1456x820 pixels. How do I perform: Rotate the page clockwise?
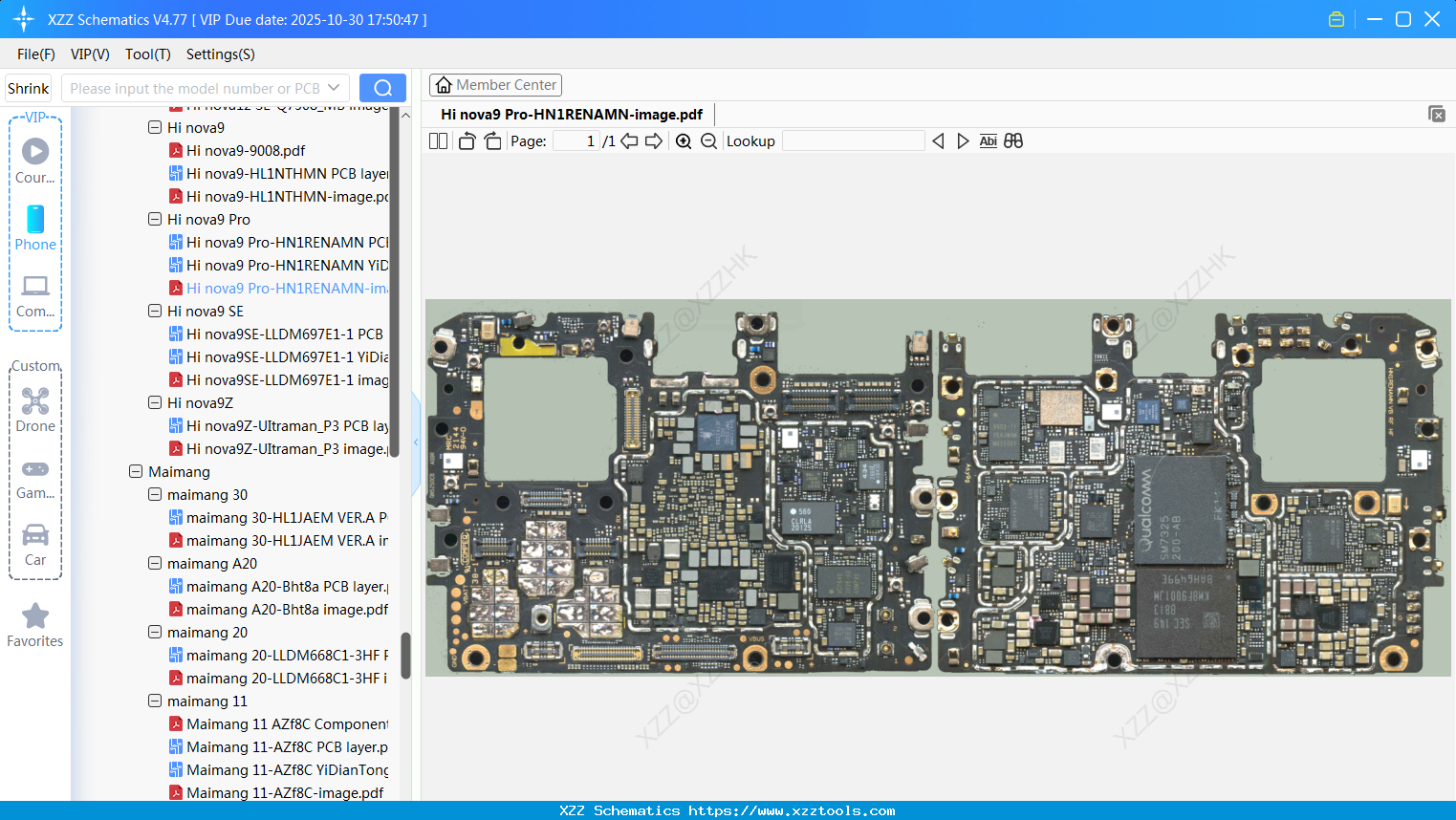coord(492,140)
